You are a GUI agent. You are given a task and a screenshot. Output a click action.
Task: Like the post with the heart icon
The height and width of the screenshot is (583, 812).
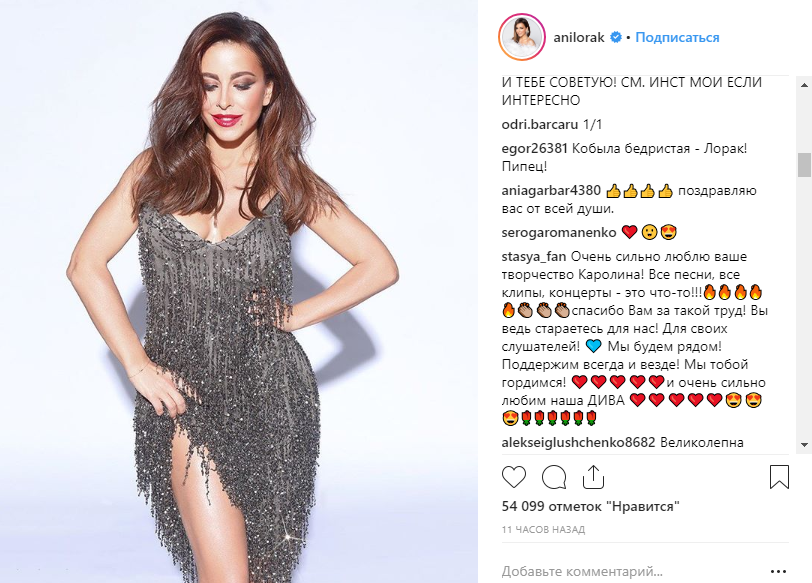click(514, 477)
